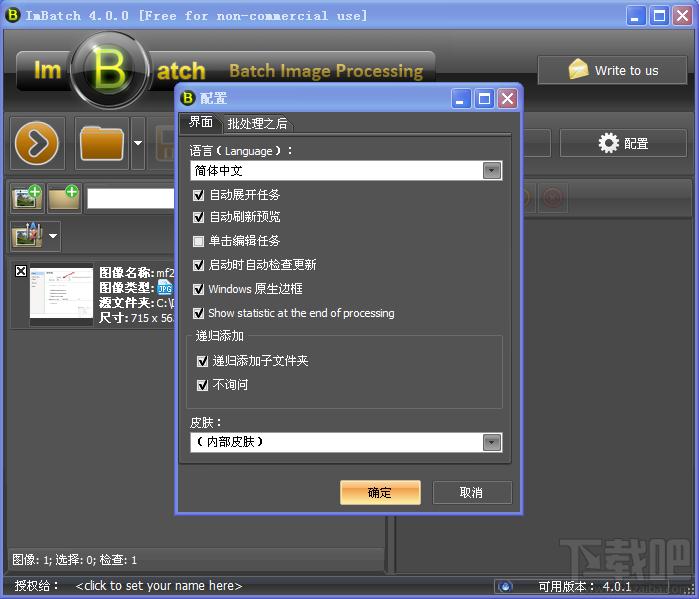
Task: Click the 可用版本: 4.0.1 status text
Action: pos(584,586)
